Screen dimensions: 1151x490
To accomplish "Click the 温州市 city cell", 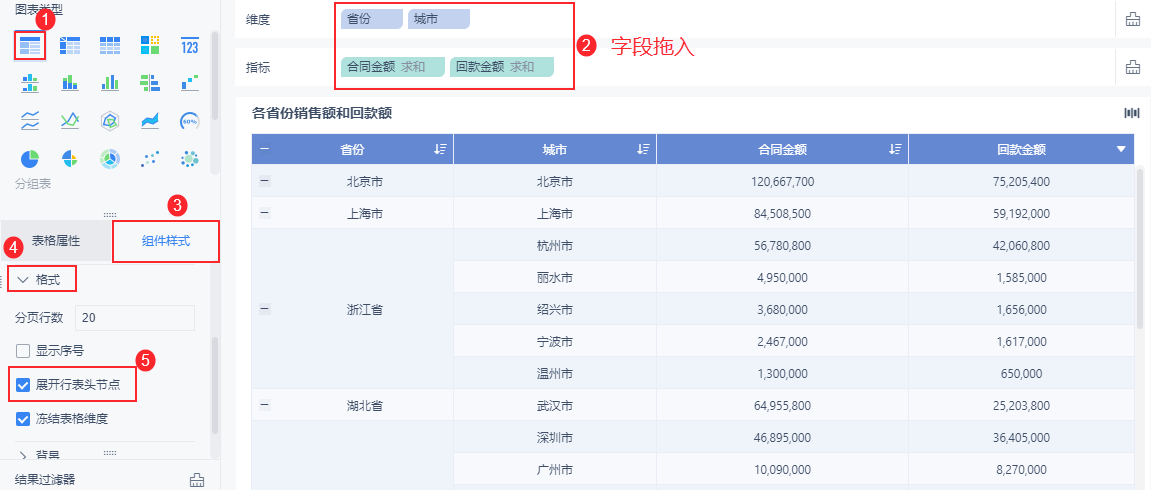I will pyautogui.click(x=555, y=373).
